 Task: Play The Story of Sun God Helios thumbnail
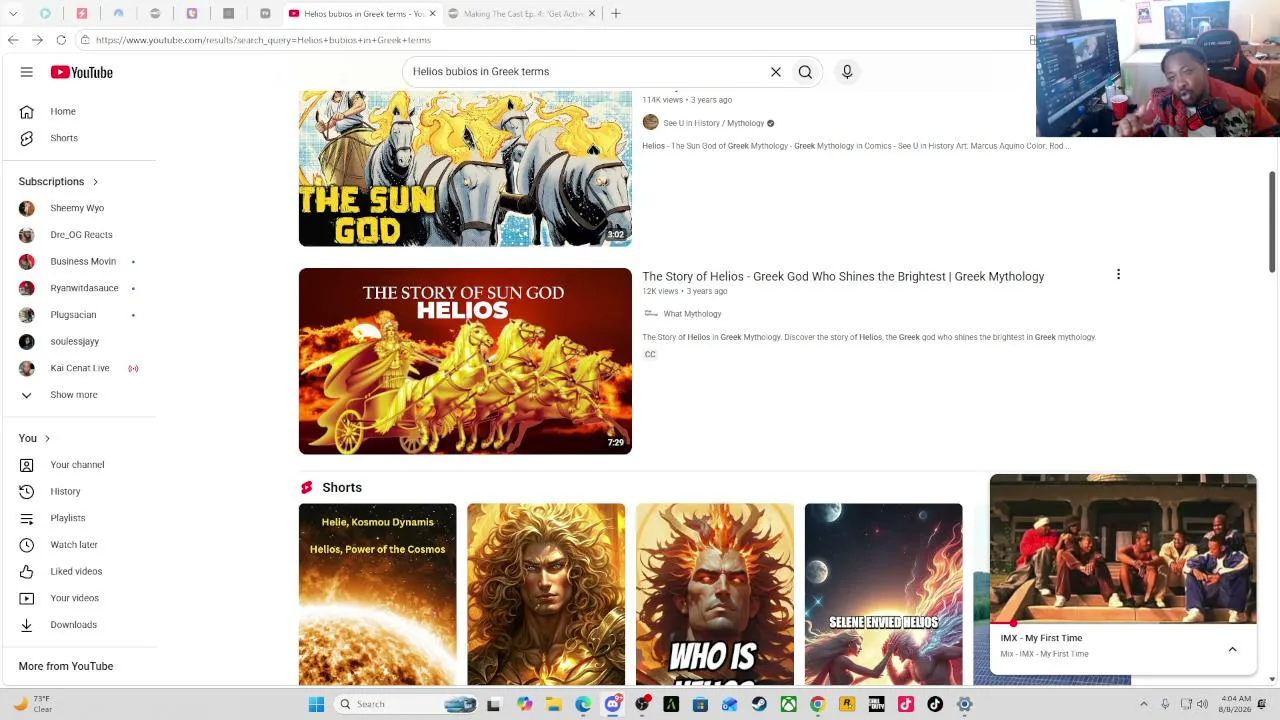(x=465, y=361)
